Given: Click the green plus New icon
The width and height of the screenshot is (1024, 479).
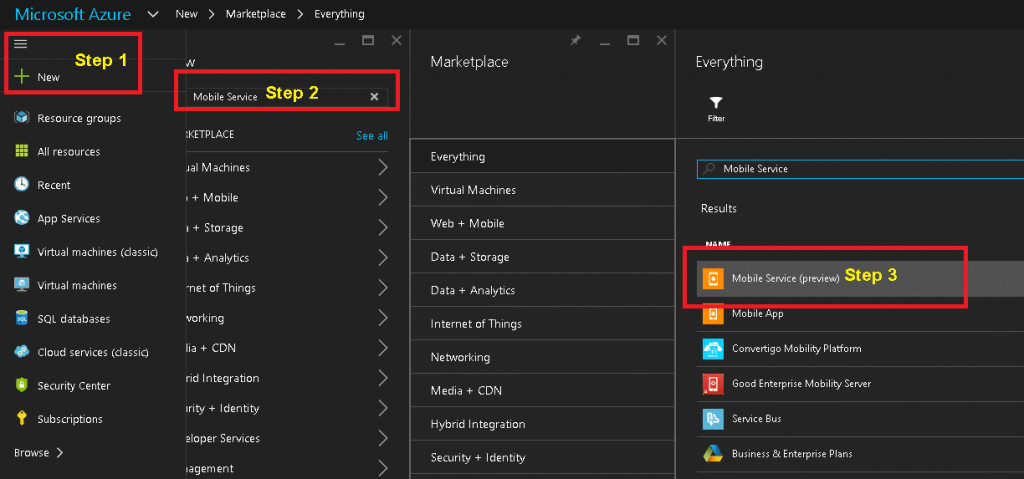Looking at the screenshot, I should pyautogui.click(x=22, y=77).
